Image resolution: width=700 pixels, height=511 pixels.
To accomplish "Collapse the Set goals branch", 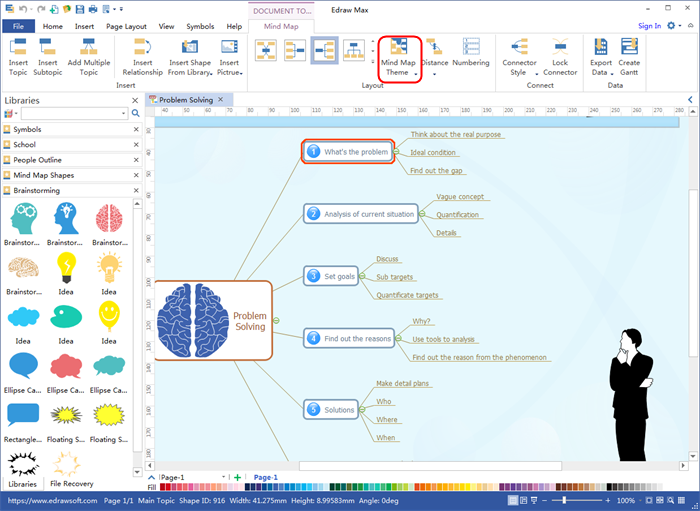I will [x=362, y=276].
